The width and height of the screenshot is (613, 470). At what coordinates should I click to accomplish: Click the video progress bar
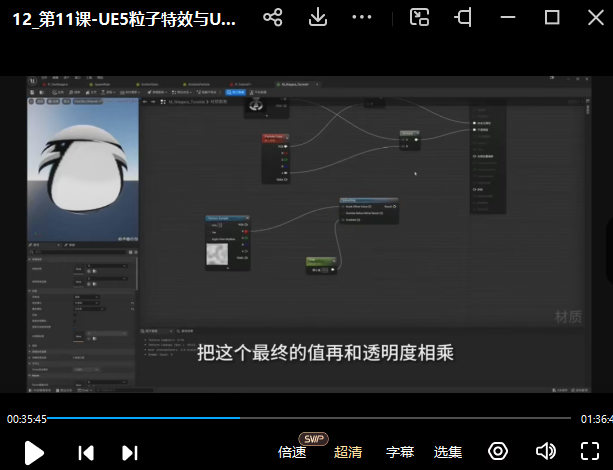point(300,418)
